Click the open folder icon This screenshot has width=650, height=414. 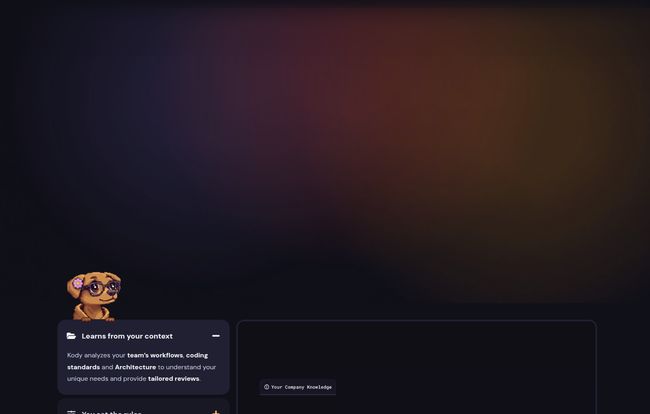[71, 336]
